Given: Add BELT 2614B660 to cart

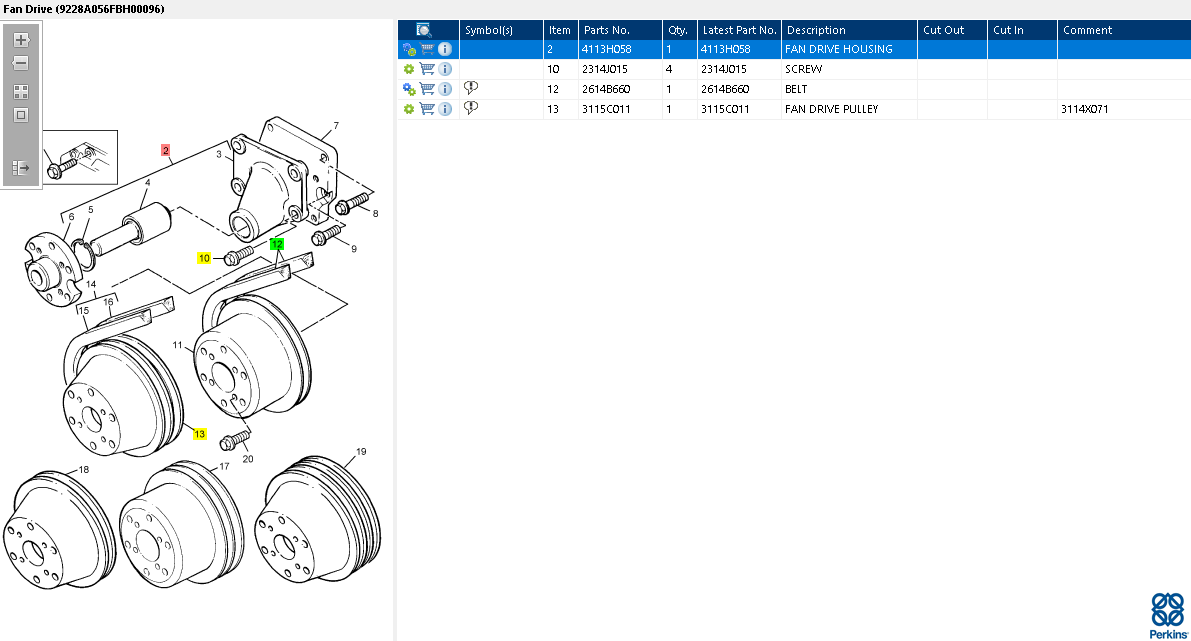Looking at the screenshot, I should (x=427, y=89).
